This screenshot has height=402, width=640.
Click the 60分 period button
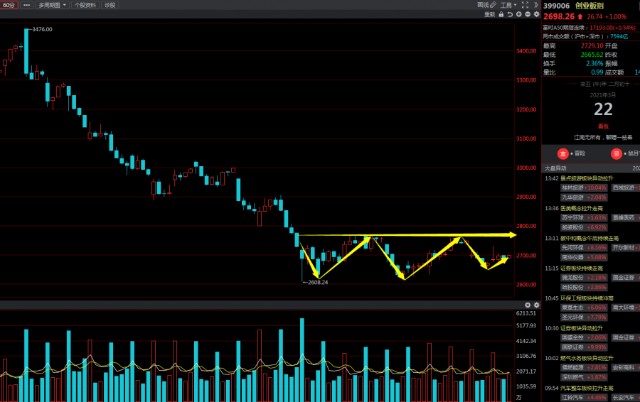pyautogui.click(x=8, y=5)
